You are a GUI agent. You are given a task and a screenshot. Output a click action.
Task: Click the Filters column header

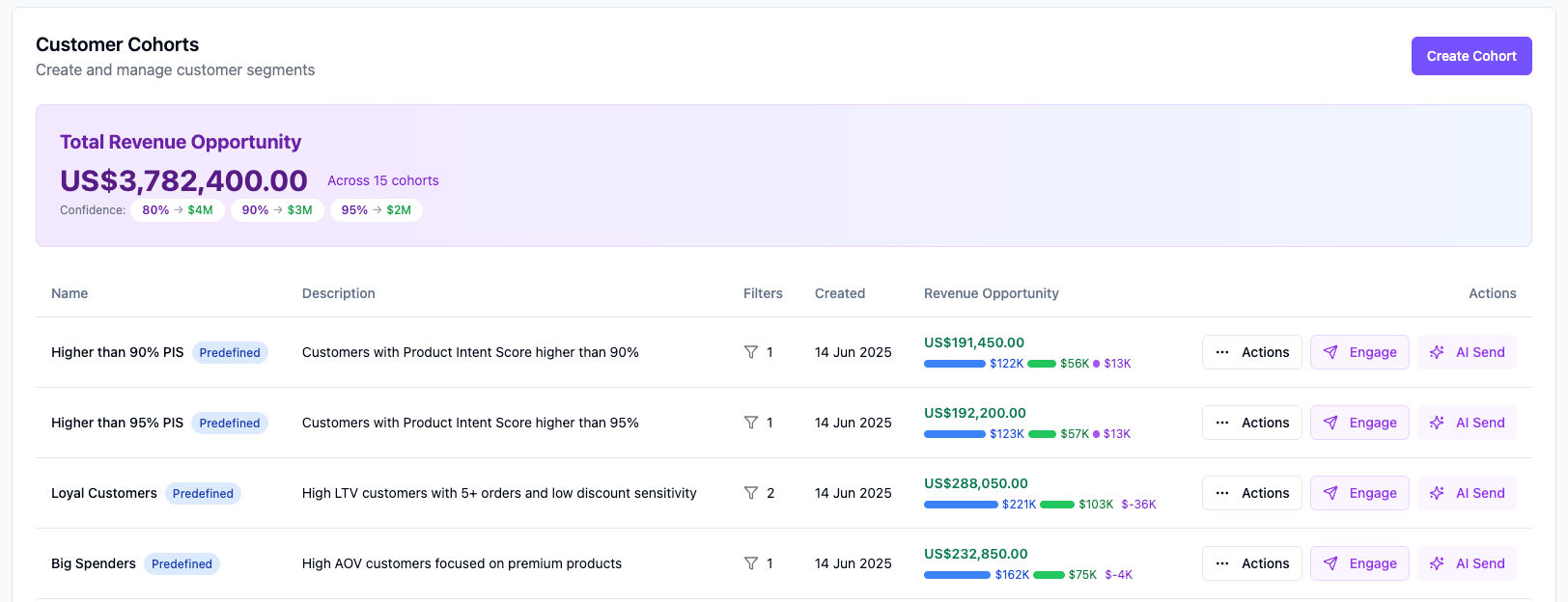(x=763, y=293)
